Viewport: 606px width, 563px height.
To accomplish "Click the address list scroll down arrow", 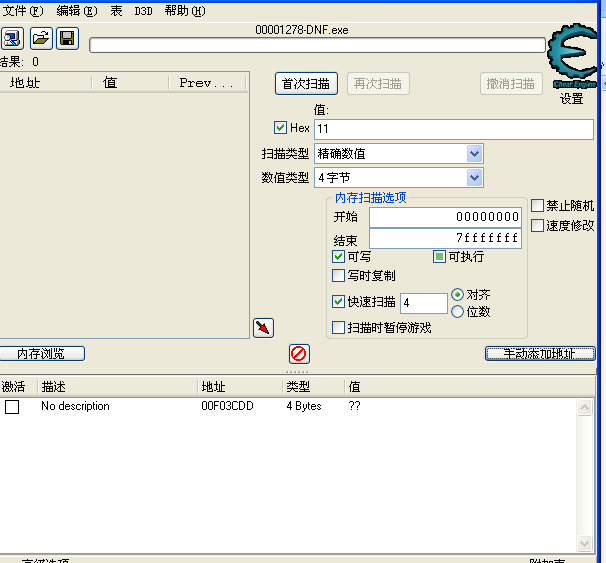I will (584, 543).
